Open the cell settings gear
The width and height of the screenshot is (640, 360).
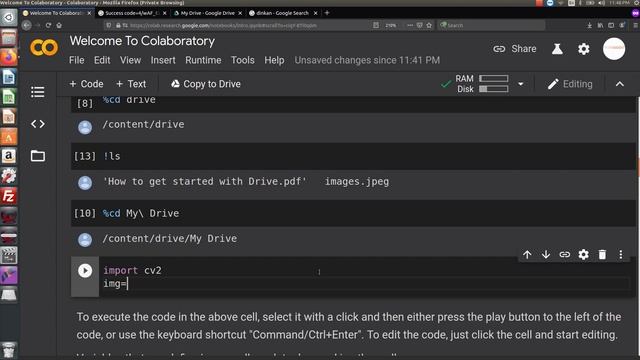[x=583, y=255]
